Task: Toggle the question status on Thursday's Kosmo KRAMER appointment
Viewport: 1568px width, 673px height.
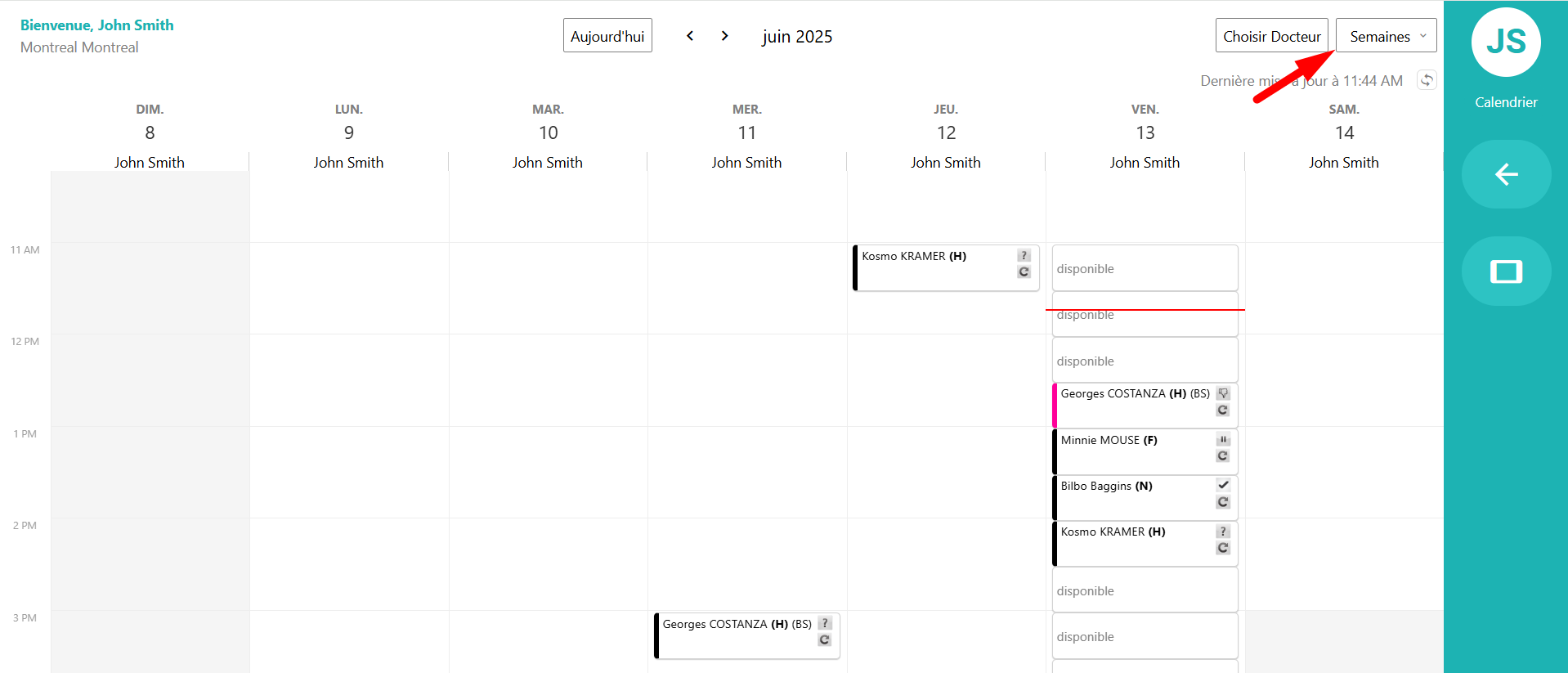Action: 1024,255
